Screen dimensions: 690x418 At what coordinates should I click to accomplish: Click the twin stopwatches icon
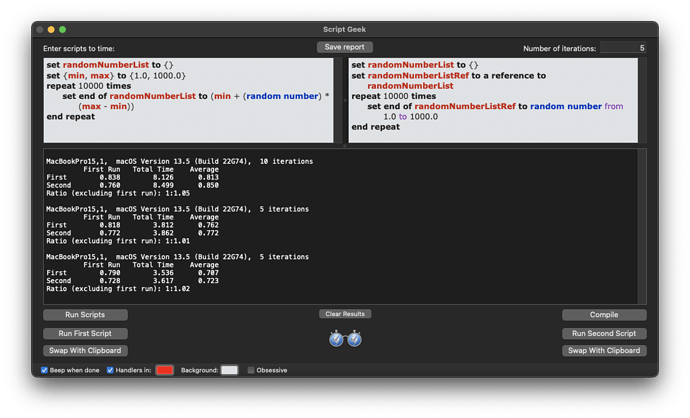[x=345, y=339]
